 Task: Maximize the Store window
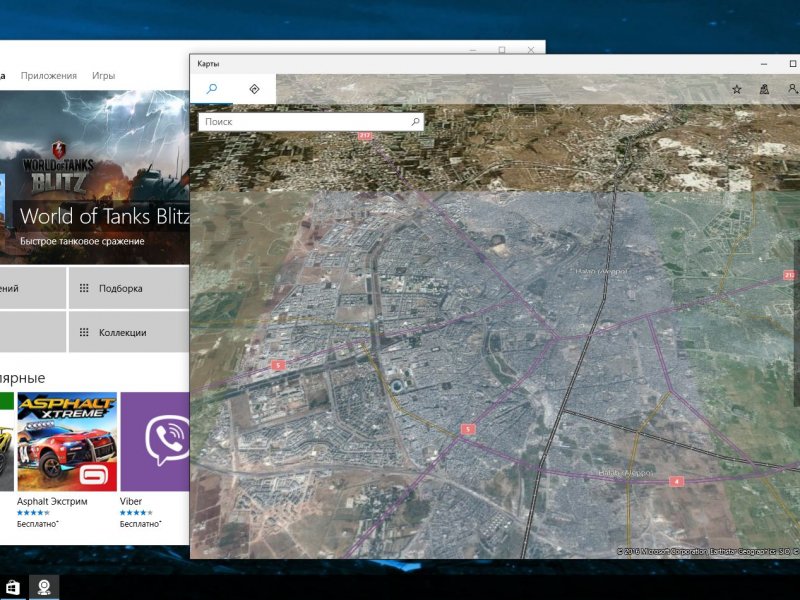(x=502, y=49)
